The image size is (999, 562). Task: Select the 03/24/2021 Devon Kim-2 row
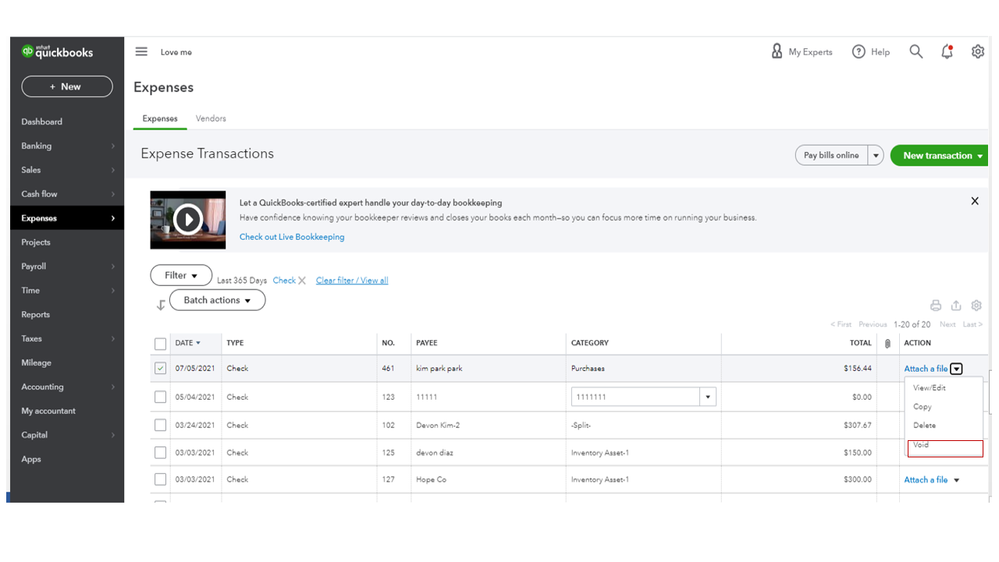coord(160,425)
